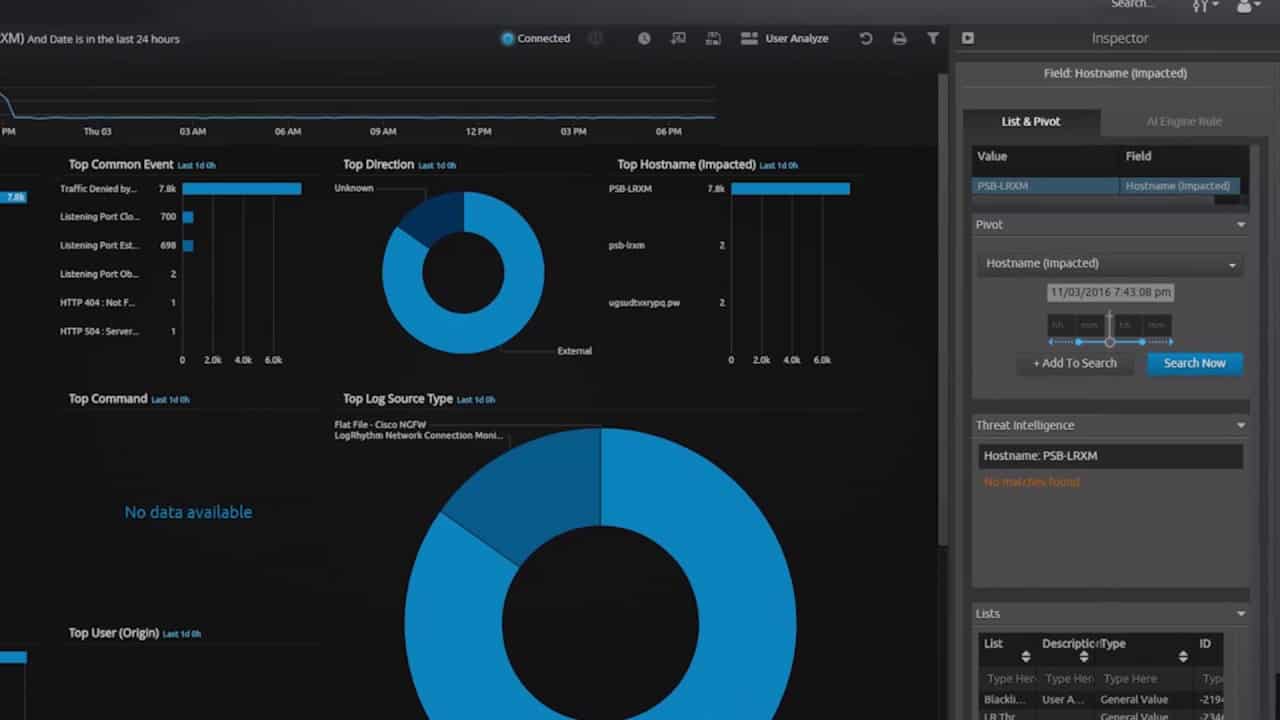Sort by the Type column arrows
Image resolution: width=1280 pixels, height=720 pixels.
pos(1183,656)
